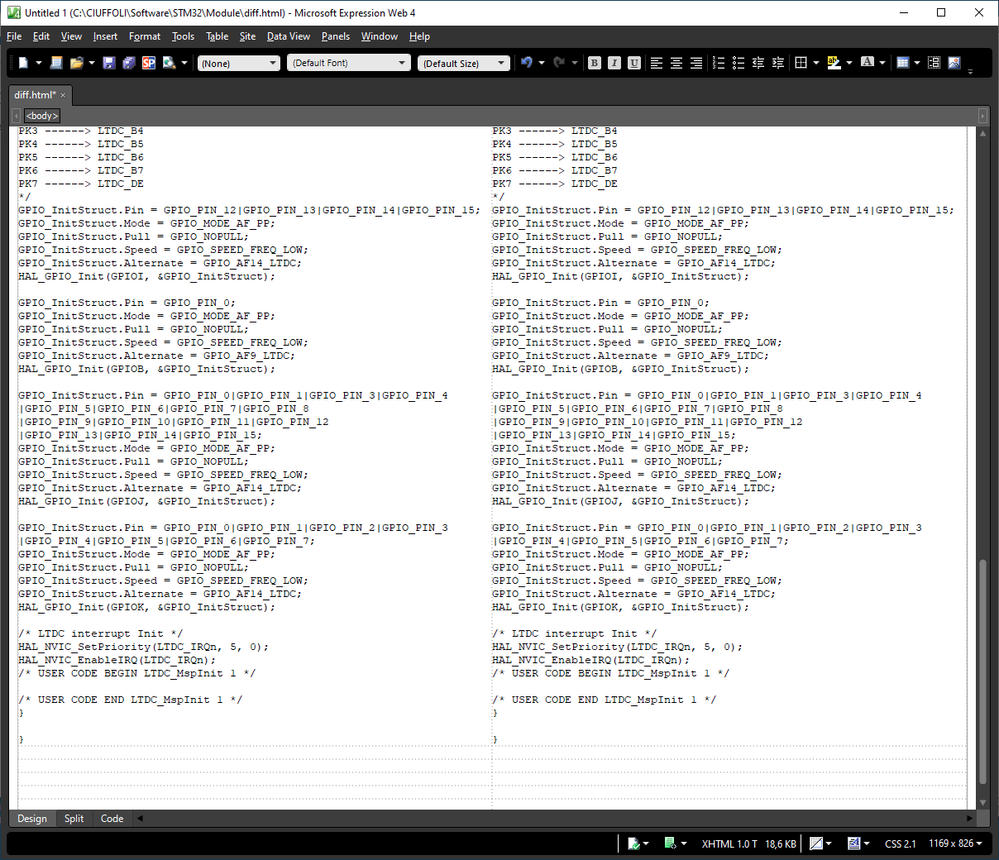Click the visual aids status bar icon
The height and width of the screenshot is (860, 999).
point(816,843)
